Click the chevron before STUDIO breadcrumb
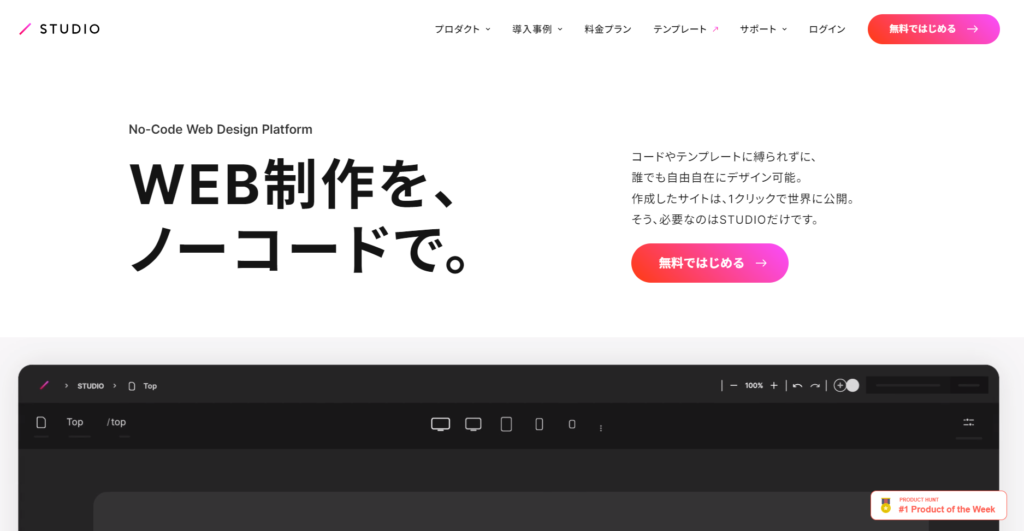 click(66, 386)
